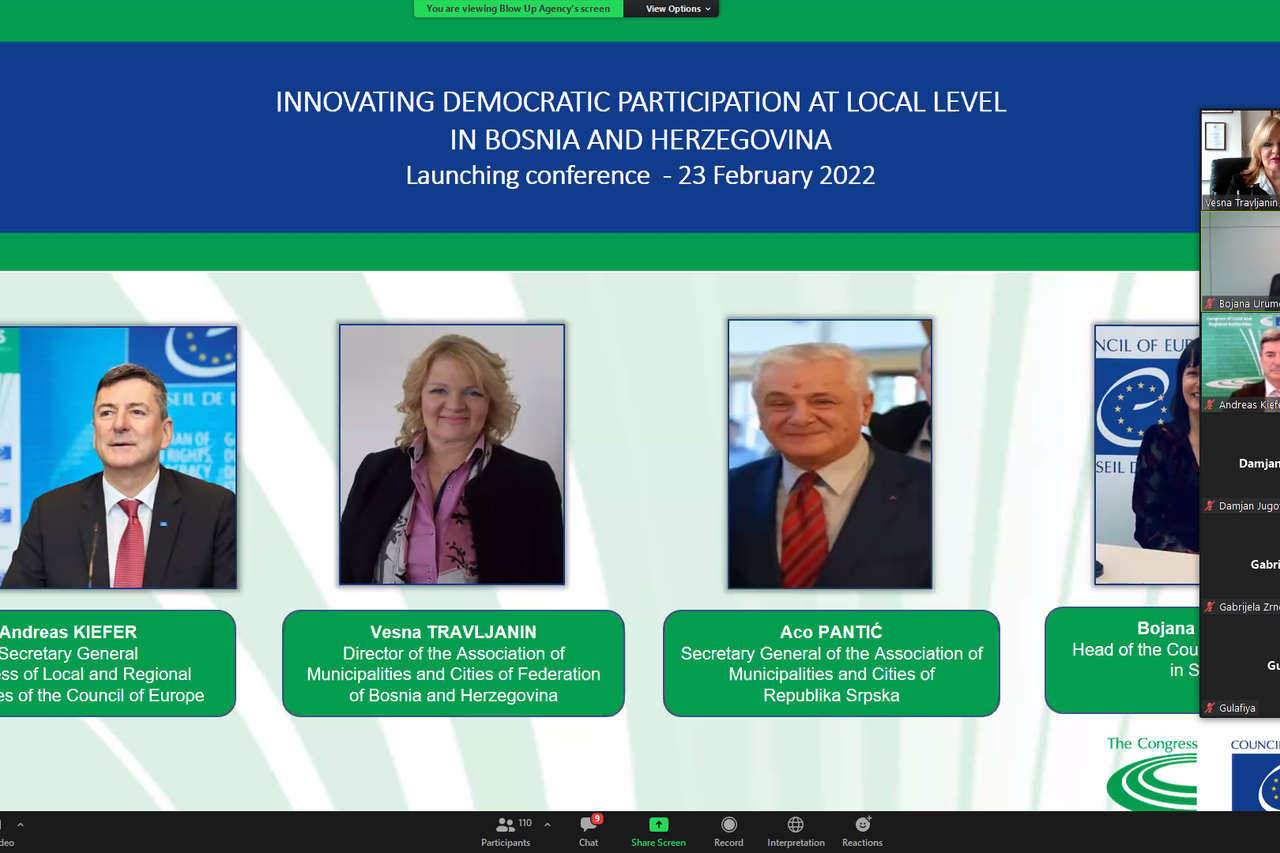Viewport: 1280px width, 853px height.
Task: Click the Chat unread badge showing 9
Action: tap(597, 818)
